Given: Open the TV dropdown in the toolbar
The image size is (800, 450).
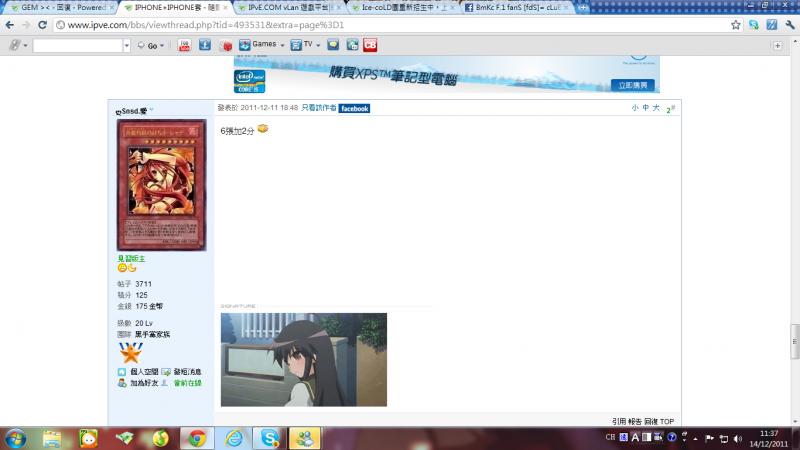Looking at the screenshot, I should click(x=305, y=45).
